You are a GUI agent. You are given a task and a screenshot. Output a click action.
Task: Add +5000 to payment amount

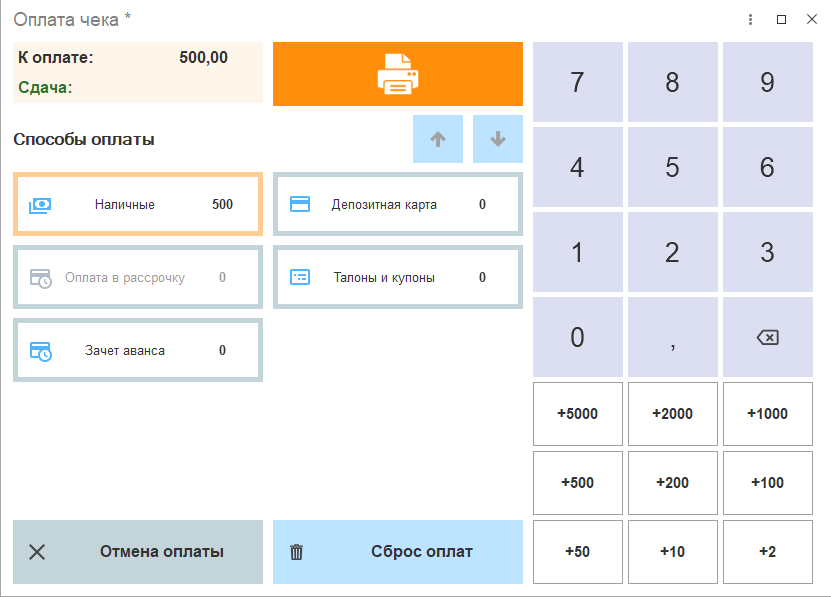[577, 414]
